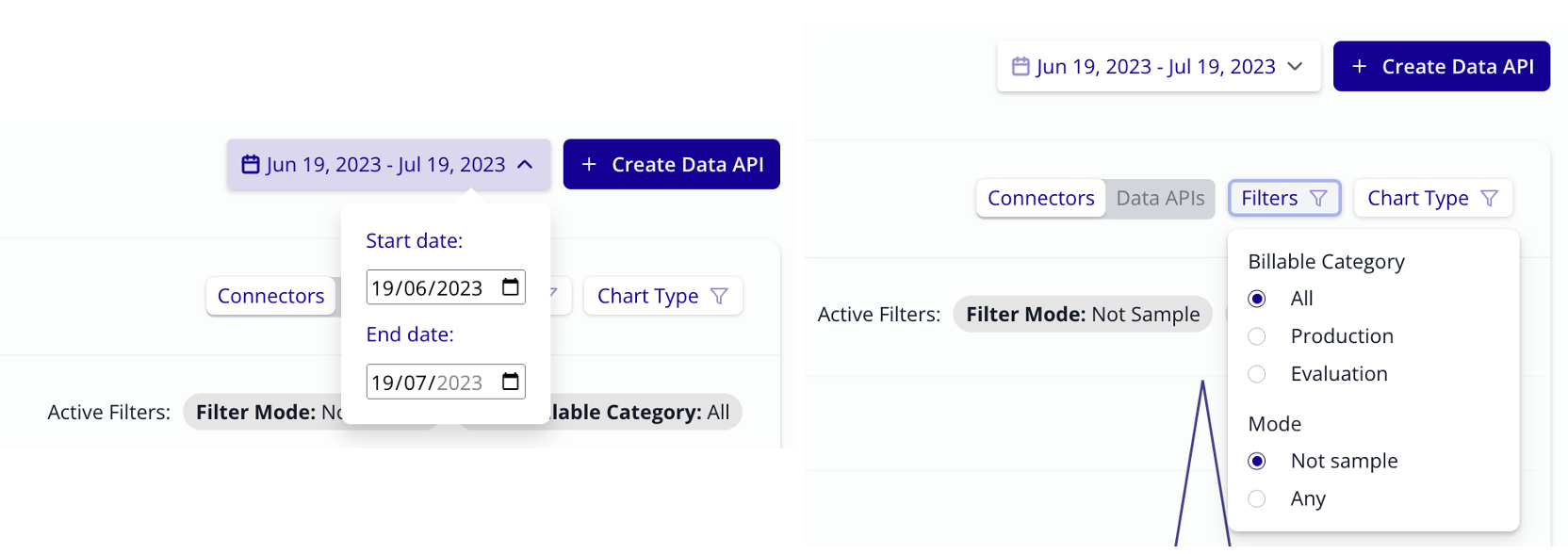Click funnel icon on right Filters button

(x=1318, y=198)
